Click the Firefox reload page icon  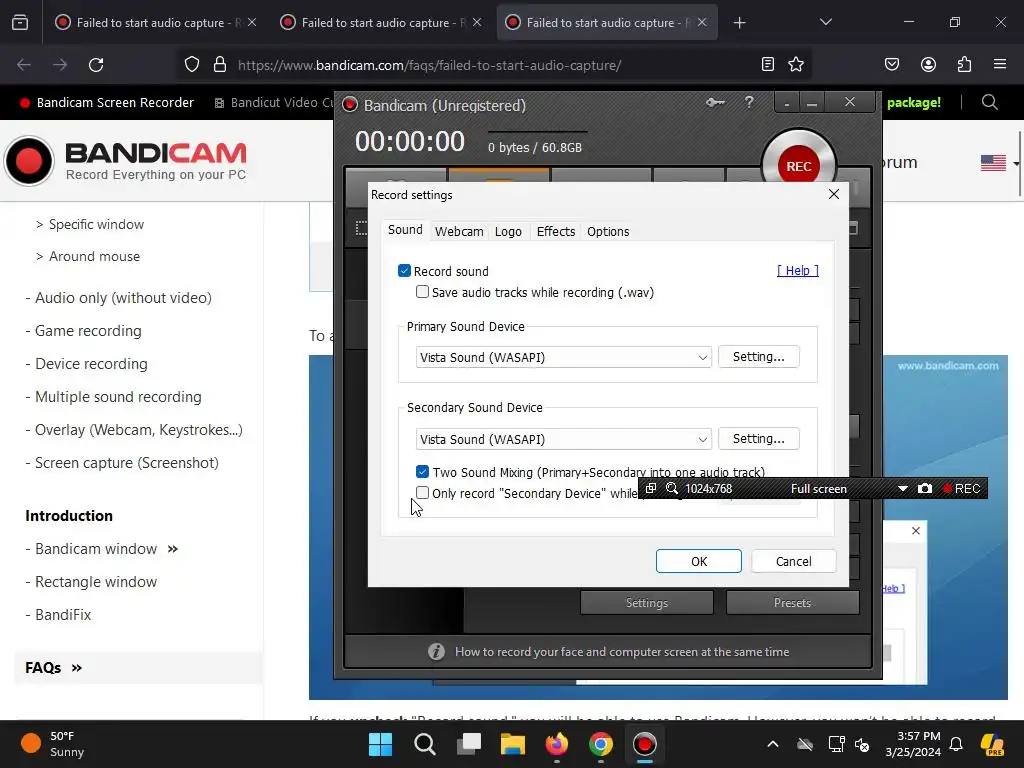tap(96, 65)
